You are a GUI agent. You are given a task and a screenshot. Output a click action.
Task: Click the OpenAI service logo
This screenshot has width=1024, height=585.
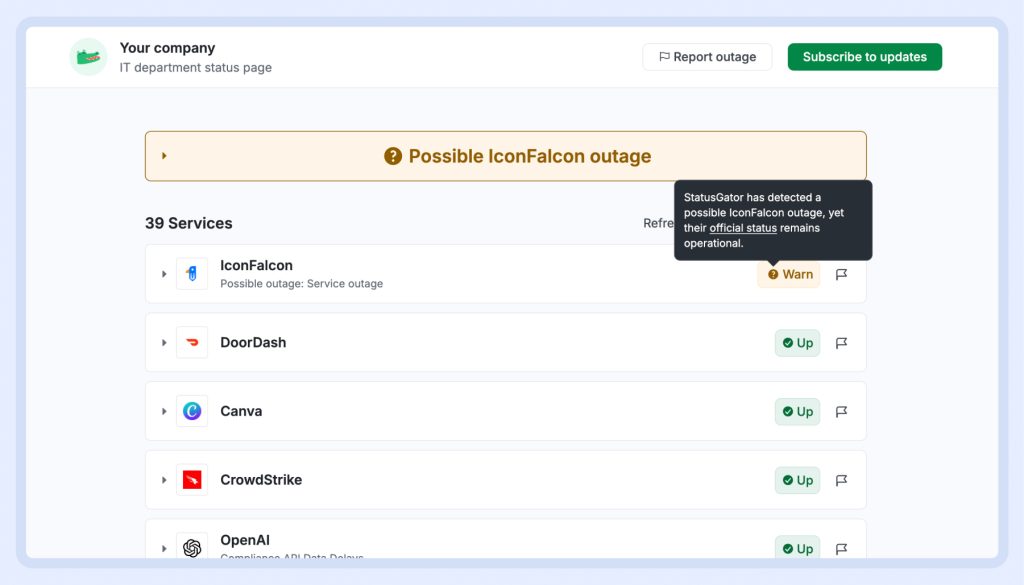[x=192, y=547]
